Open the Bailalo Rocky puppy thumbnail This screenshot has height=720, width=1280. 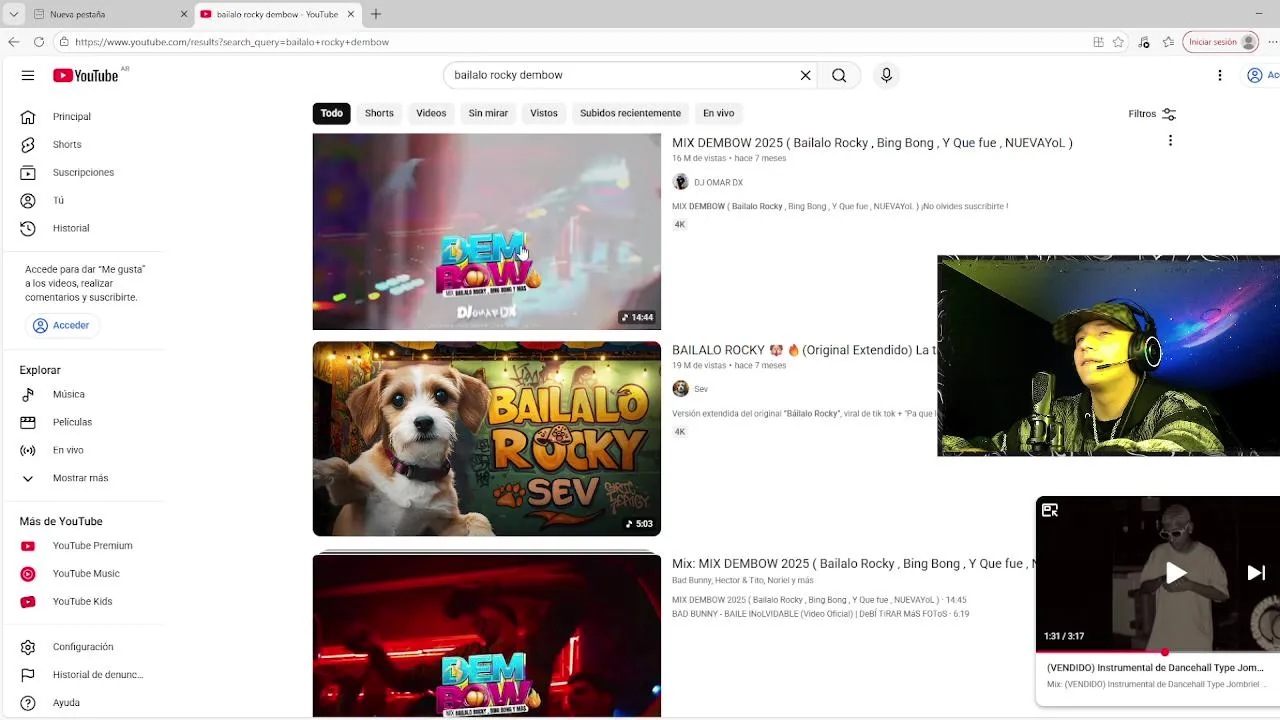tap(487, 439)
